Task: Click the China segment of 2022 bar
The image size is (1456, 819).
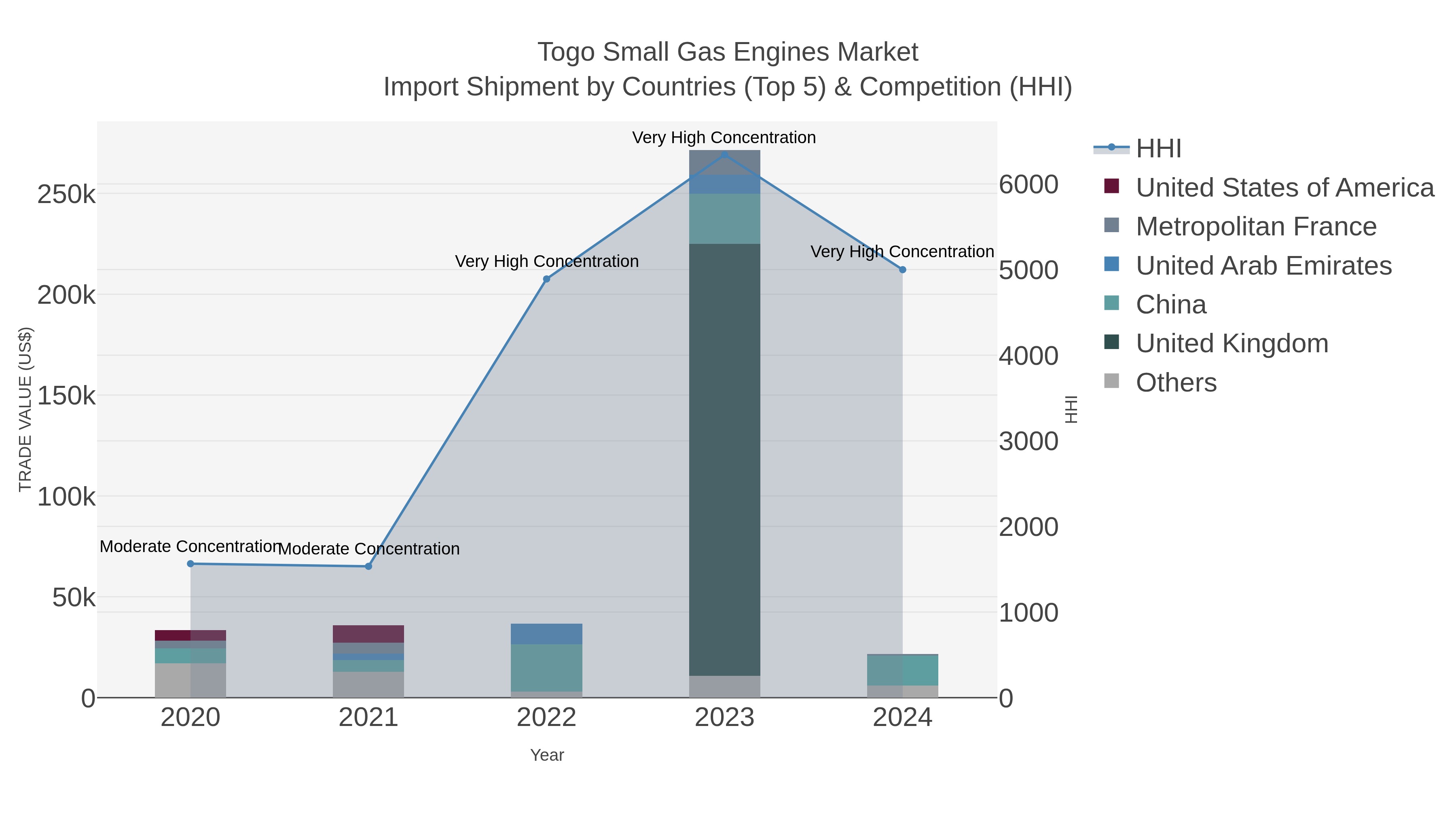Action: [x=546, y=667]
